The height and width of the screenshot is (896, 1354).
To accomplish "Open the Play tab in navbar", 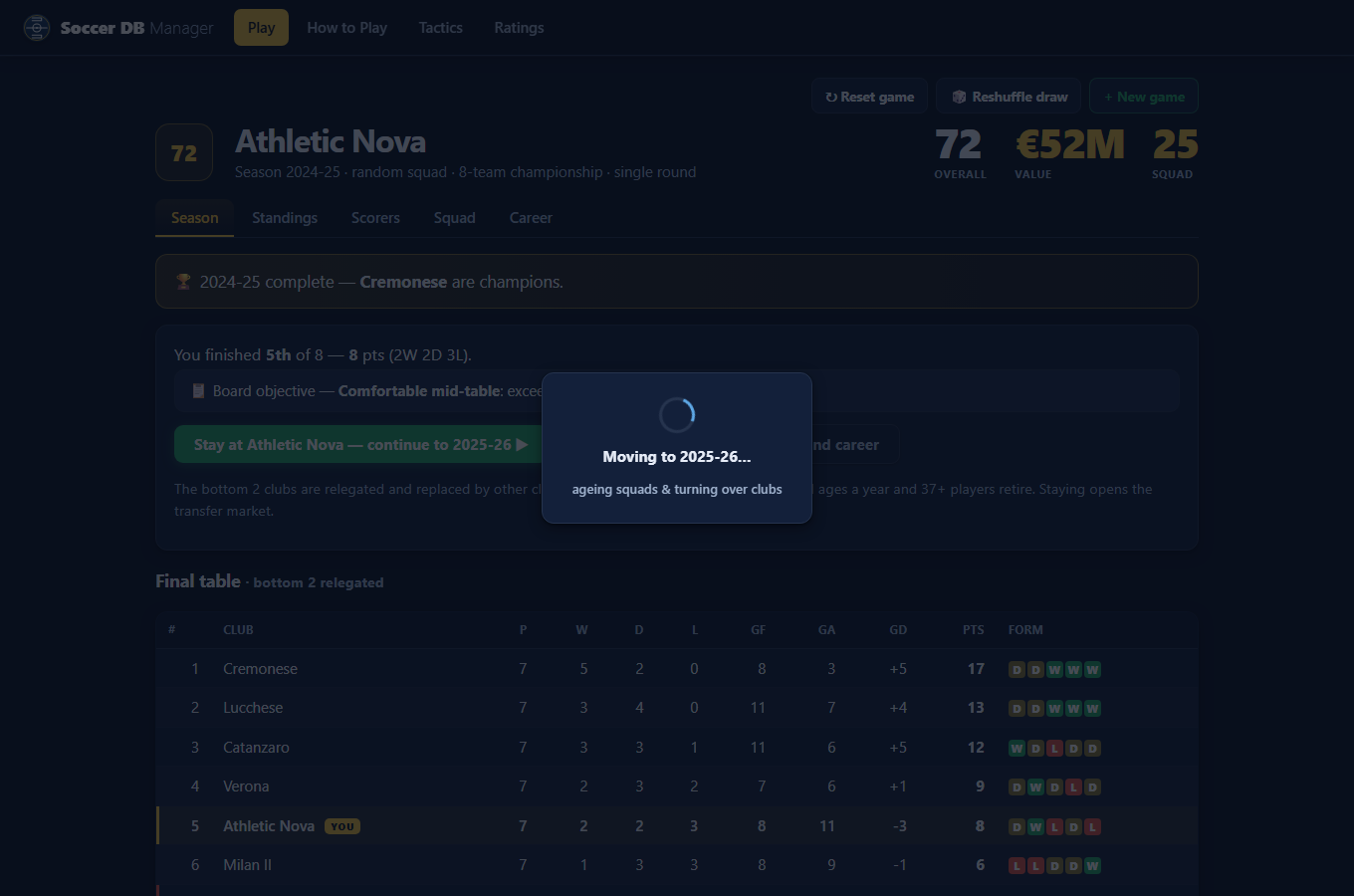I will 261,28.
